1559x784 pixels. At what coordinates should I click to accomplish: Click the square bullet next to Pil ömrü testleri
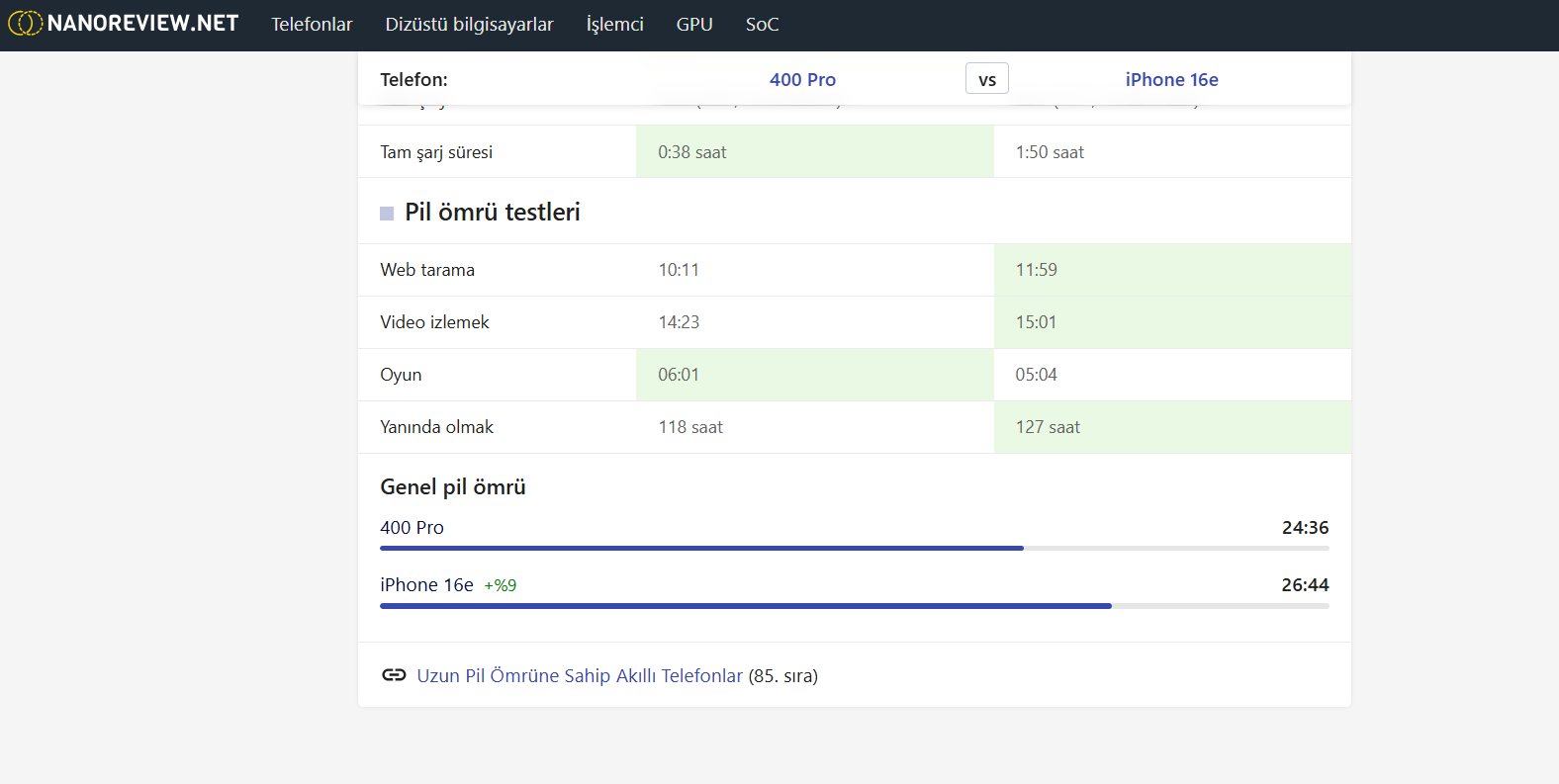[387, 214]
